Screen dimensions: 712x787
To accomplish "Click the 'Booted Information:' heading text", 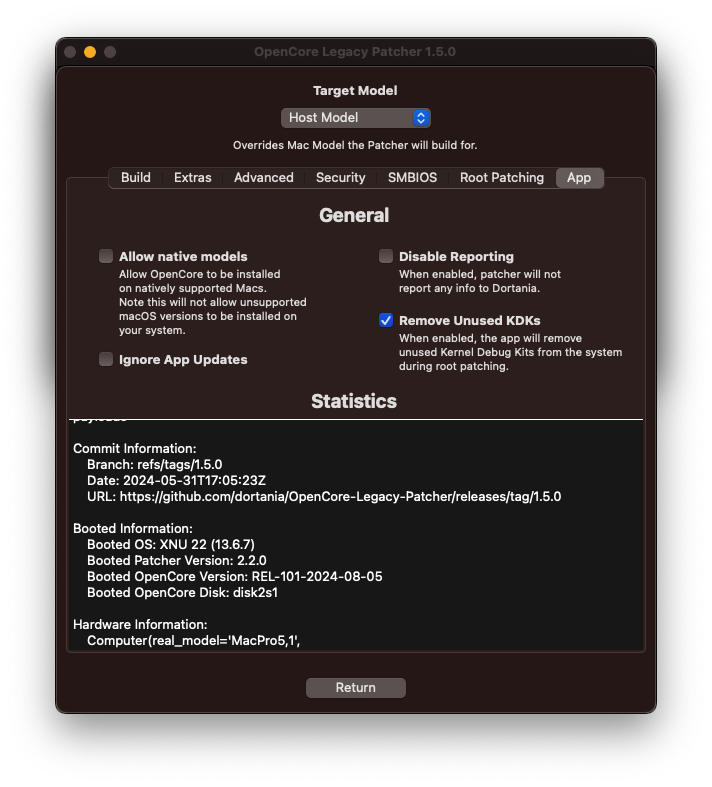I will click(133, 528).
